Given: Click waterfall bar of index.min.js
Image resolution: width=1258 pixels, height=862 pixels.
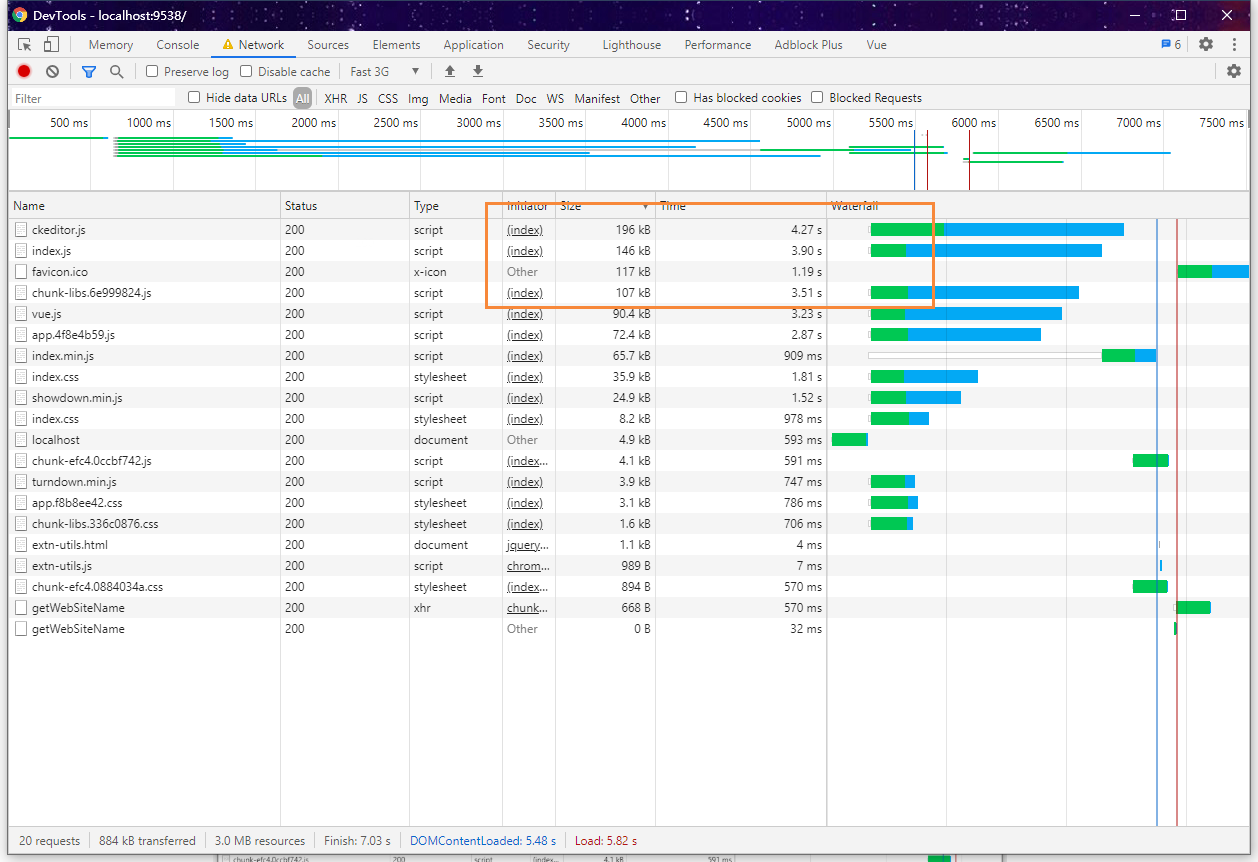Looking at the screenshot, I should pyautogui.click(x=1129, y=356).
